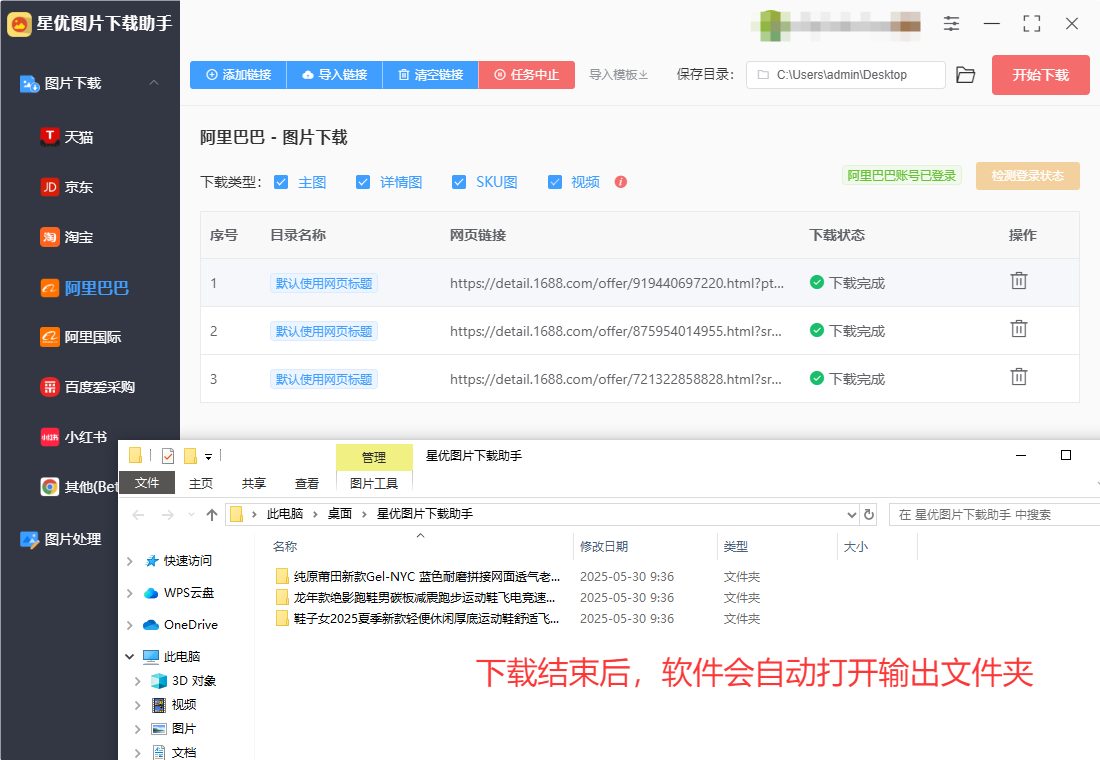Select OneDrive in Explorer navigation pane

pos(180,625)
